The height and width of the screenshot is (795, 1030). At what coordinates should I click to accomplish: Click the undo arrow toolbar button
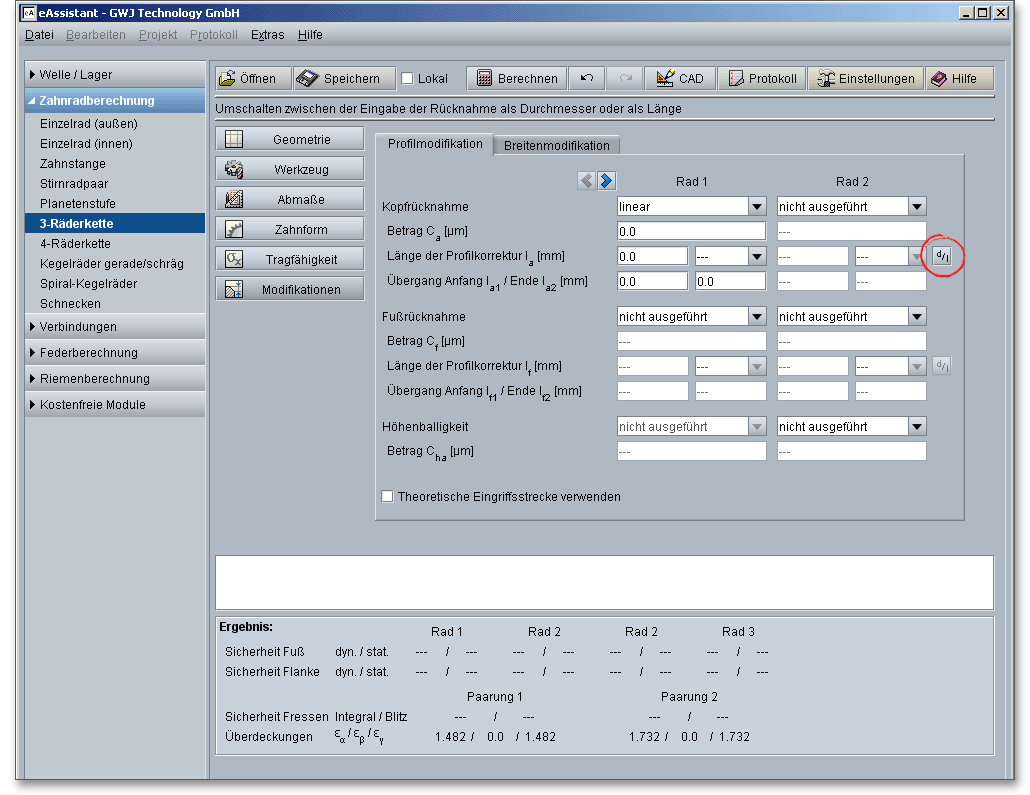pos(587,79)
